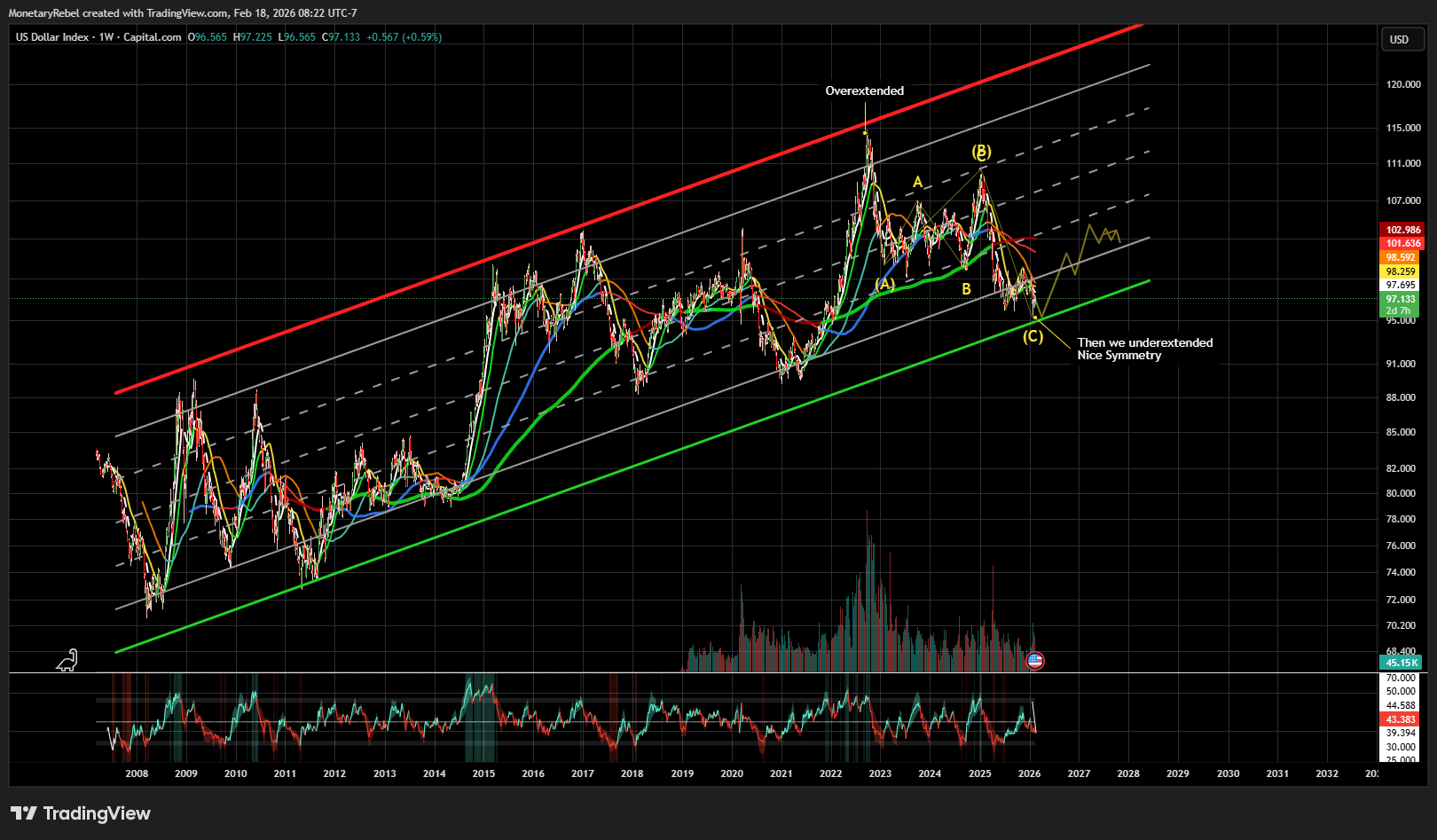Click the 102.986 dark red price tag
1437x840 pixels.
coord(1403,230)
